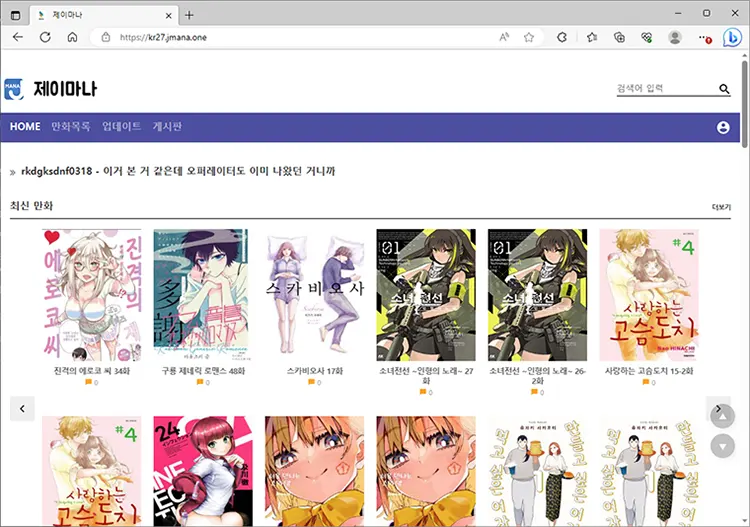Open 구룡 제네릭 로맨스 cover thumbnail

point(203,295)
